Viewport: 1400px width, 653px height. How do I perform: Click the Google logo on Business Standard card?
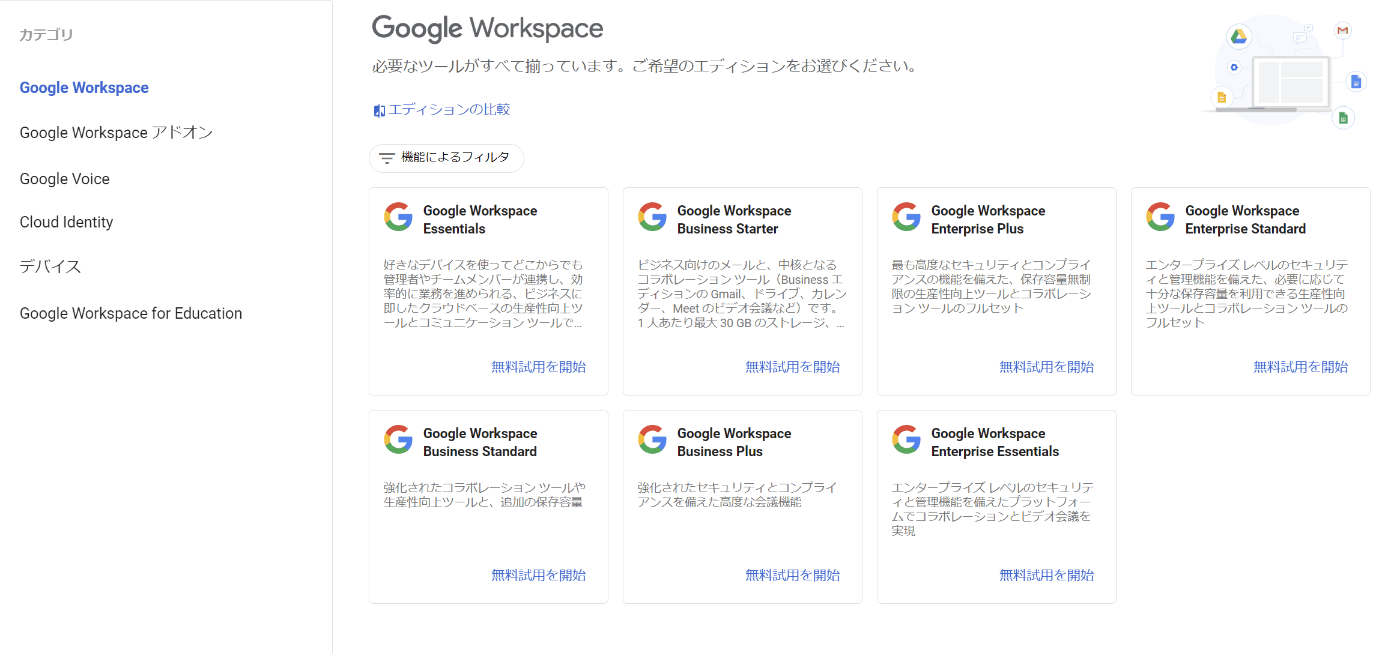[398, 440]
